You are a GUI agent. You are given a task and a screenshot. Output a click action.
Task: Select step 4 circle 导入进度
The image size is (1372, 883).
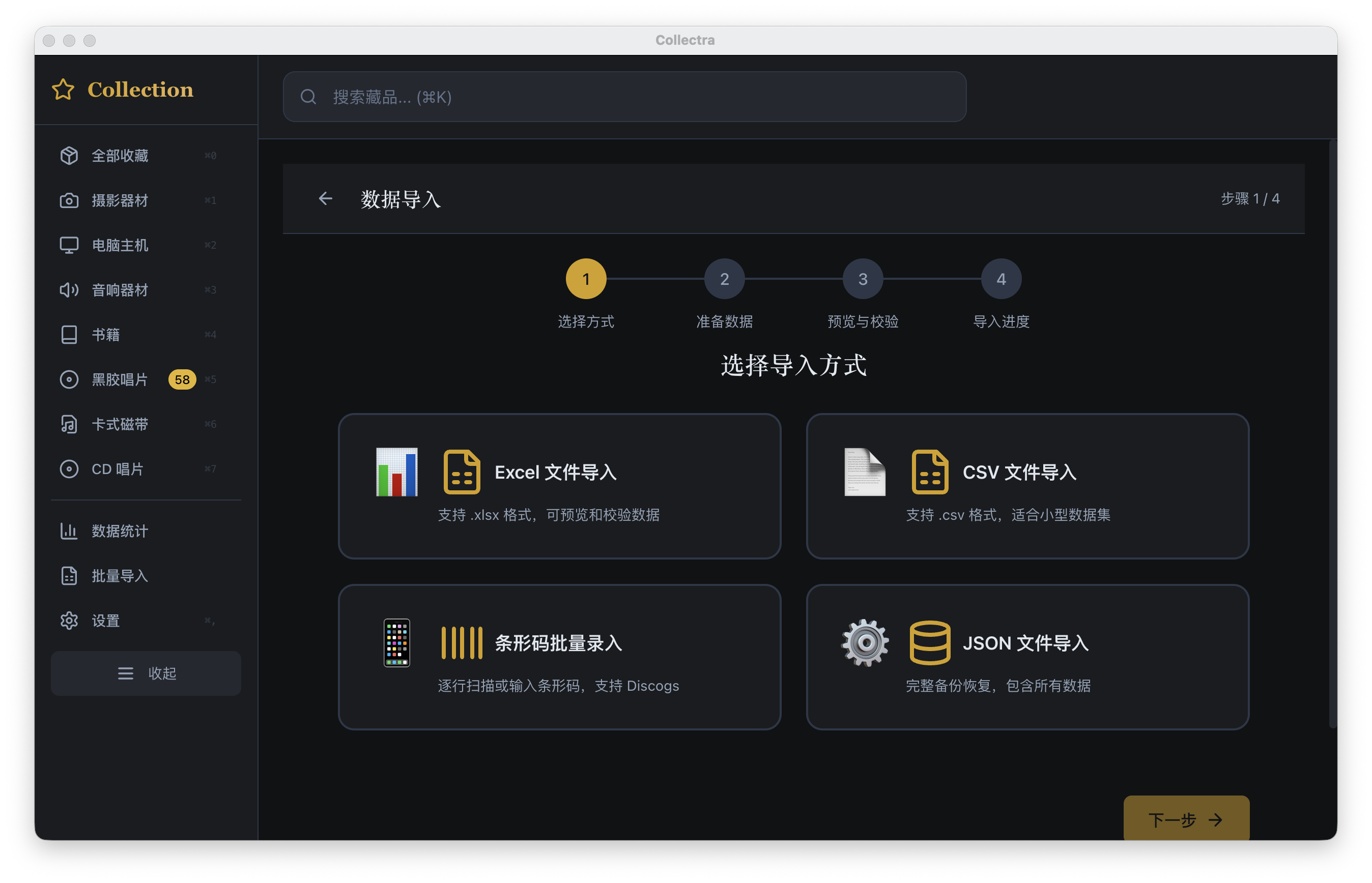pos(1001,279)
